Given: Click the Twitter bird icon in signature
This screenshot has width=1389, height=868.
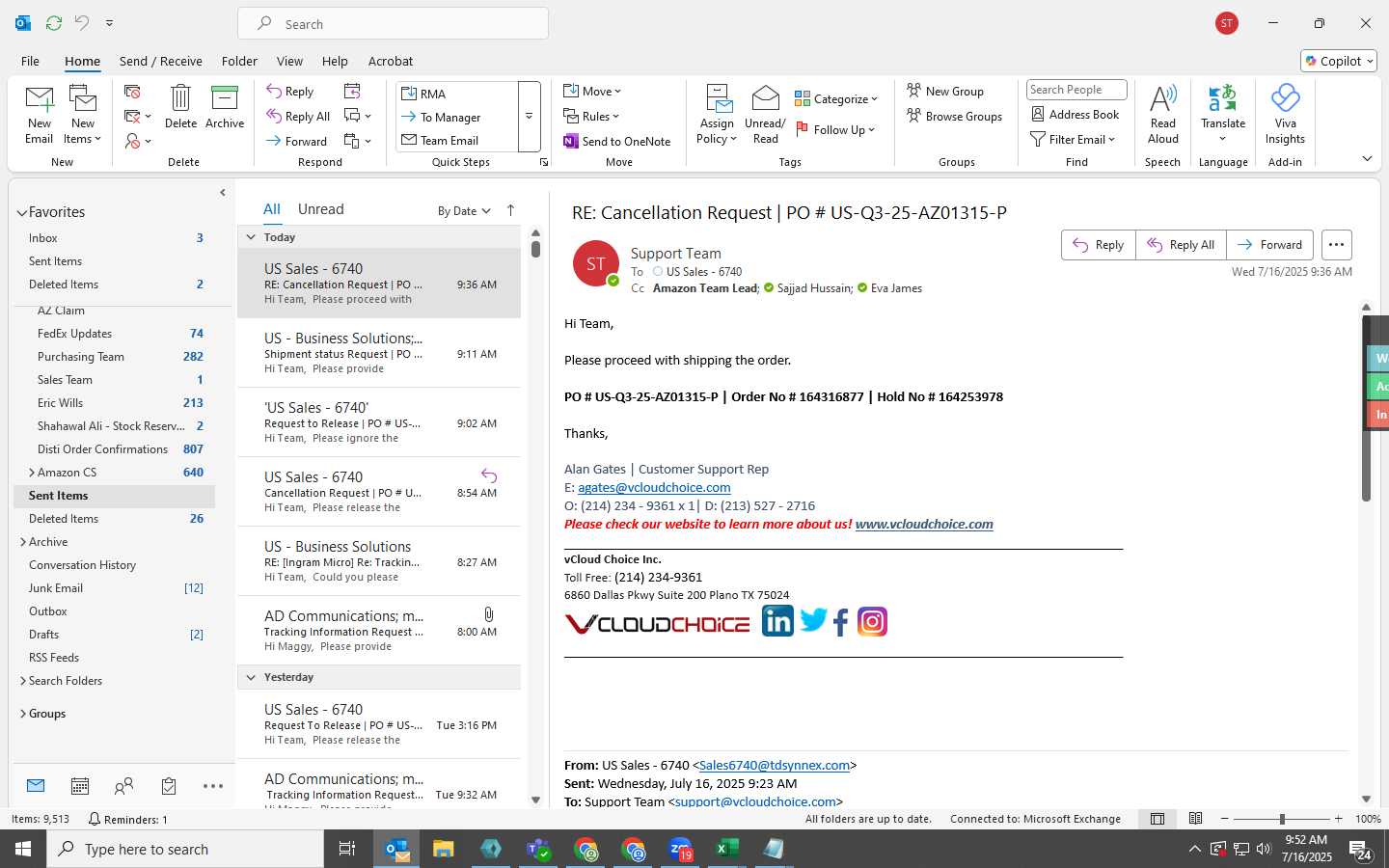Looking at the screenshot, I should coord(813,620).
